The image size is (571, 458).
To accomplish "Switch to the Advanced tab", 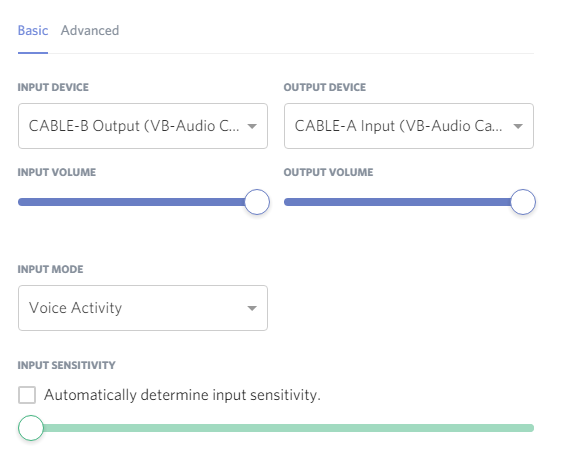I will [90, 31].
